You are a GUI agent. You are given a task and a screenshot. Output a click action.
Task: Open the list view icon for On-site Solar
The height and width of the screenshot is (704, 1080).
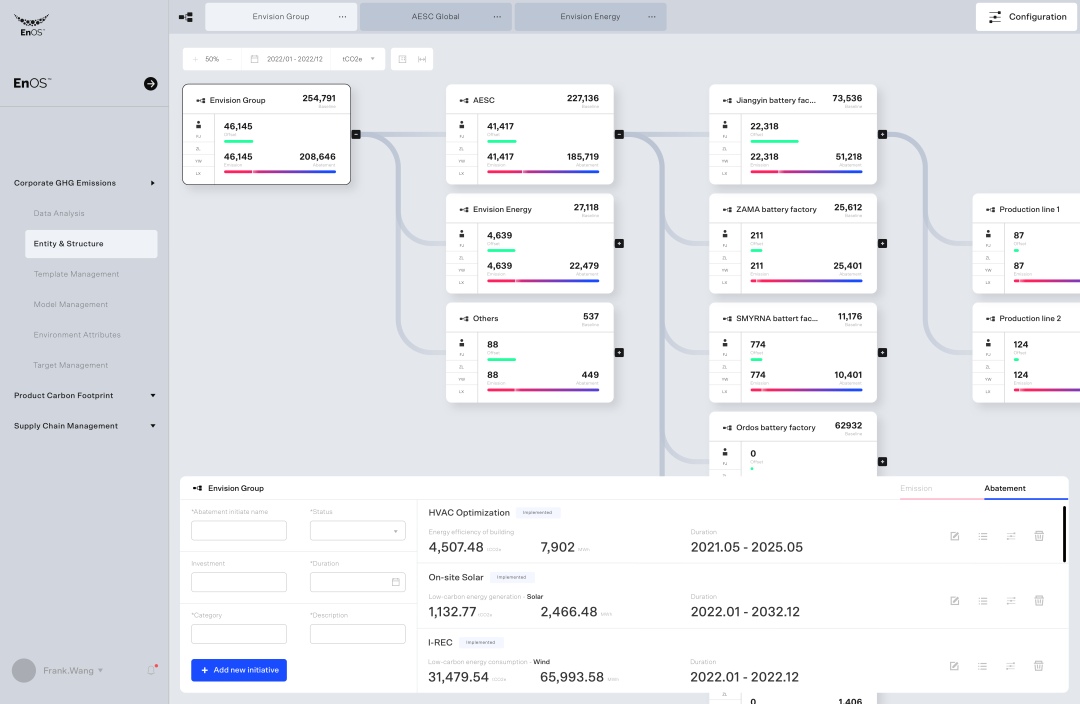(x=983, y=601)
